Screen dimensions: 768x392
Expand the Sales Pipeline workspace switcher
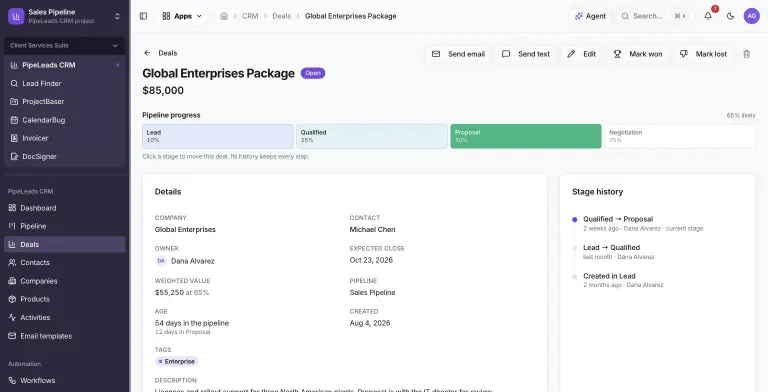click(65, 16)
